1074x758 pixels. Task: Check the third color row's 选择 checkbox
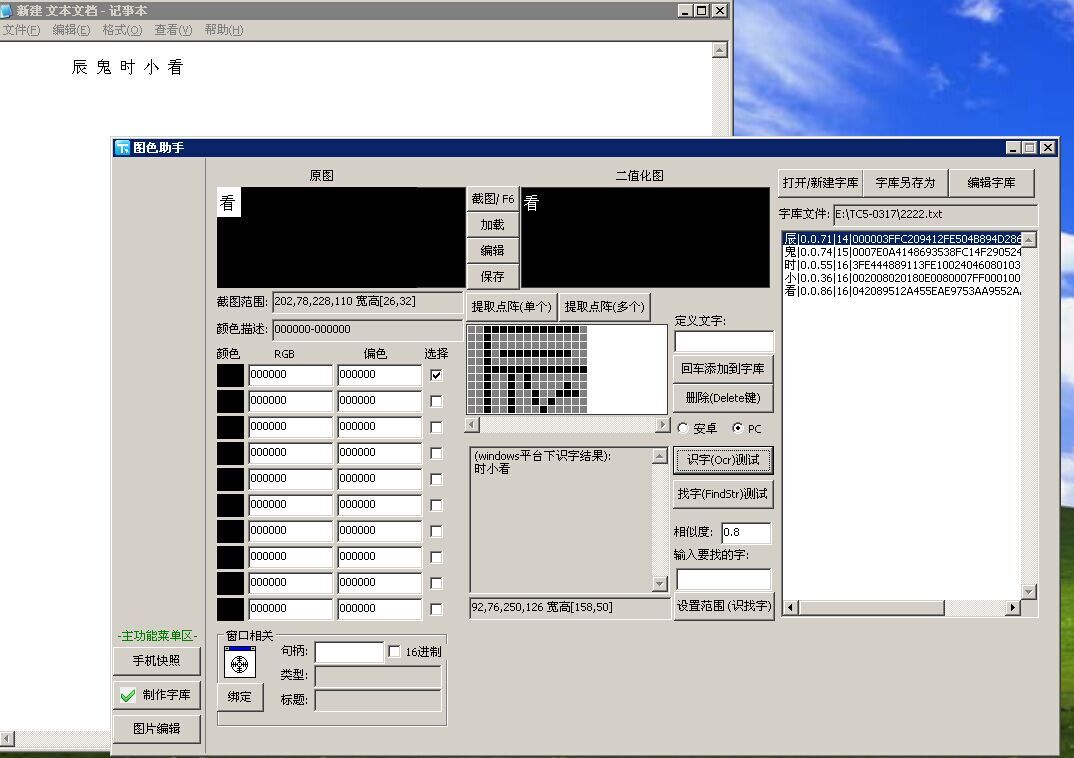436,427
